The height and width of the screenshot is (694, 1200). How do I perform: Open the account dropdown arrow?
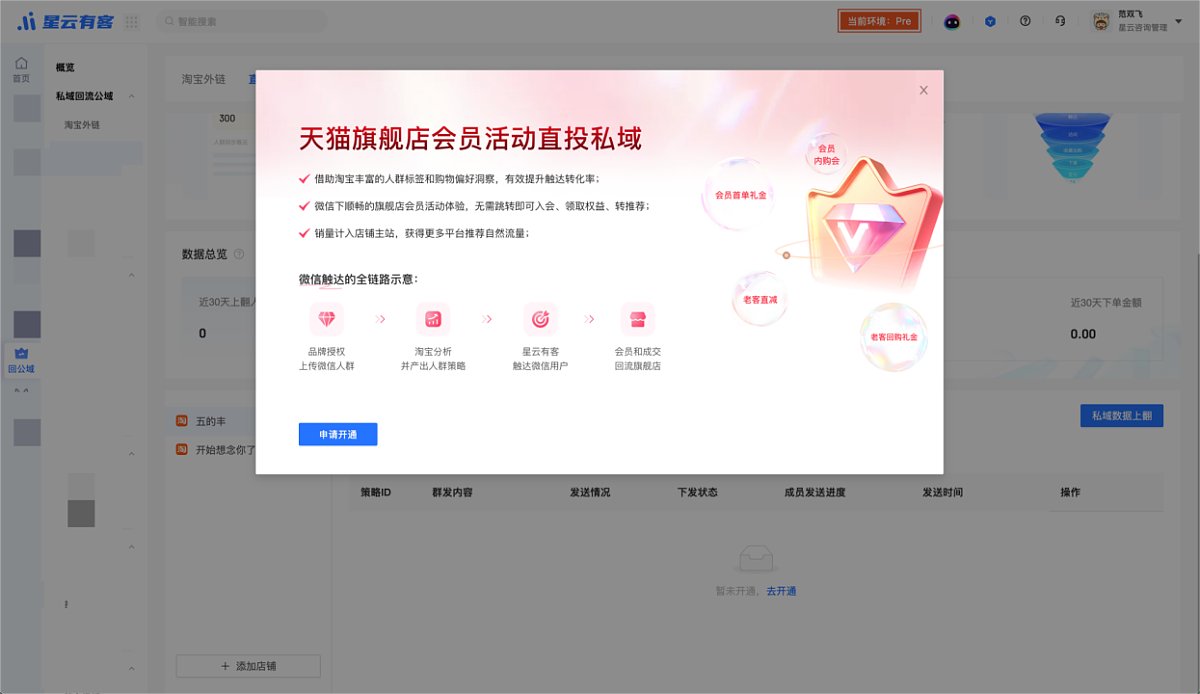click(1177, 21)
